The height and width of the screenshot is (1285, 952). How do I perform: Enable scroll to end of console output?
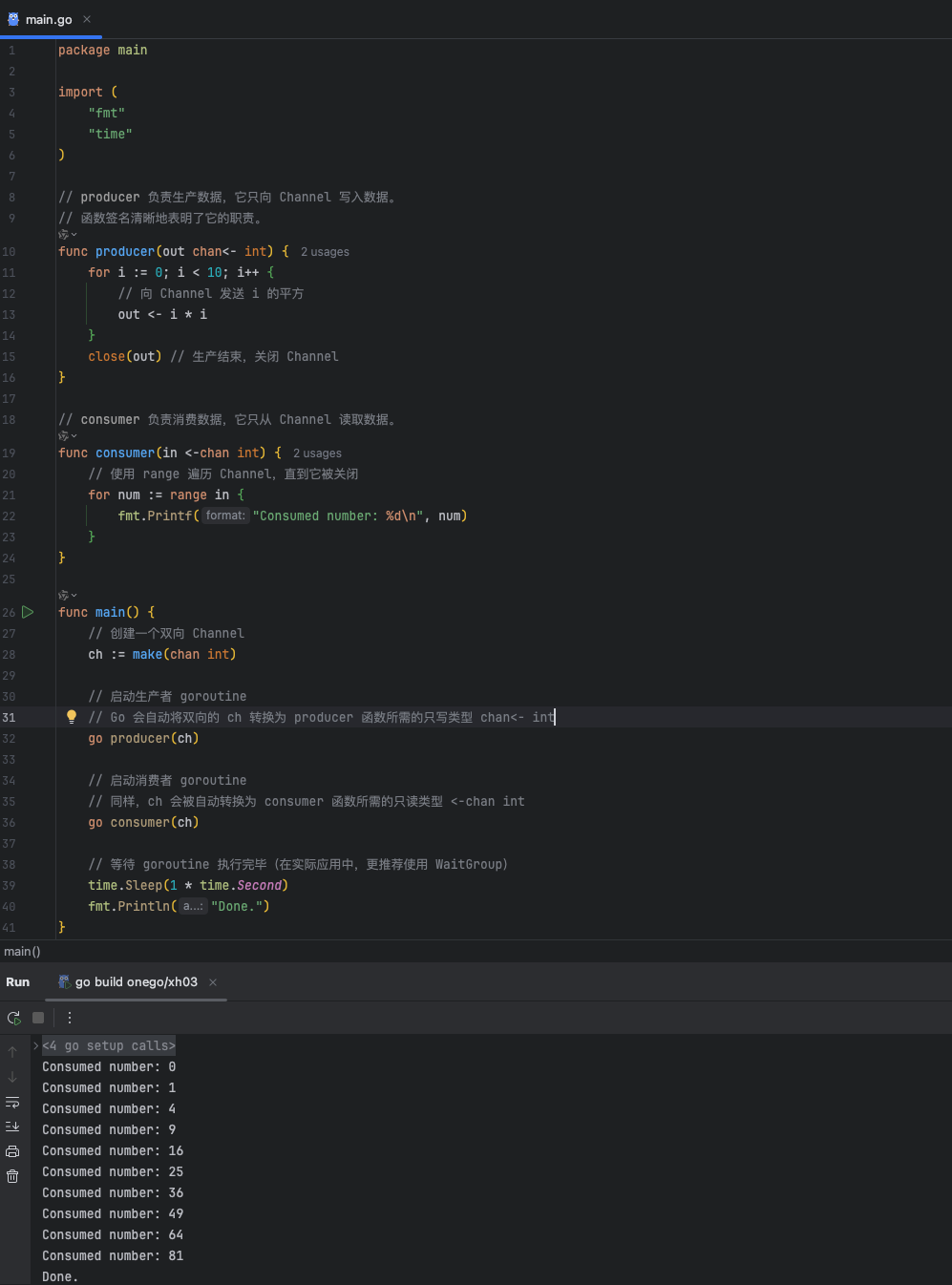coord(12,1127)
